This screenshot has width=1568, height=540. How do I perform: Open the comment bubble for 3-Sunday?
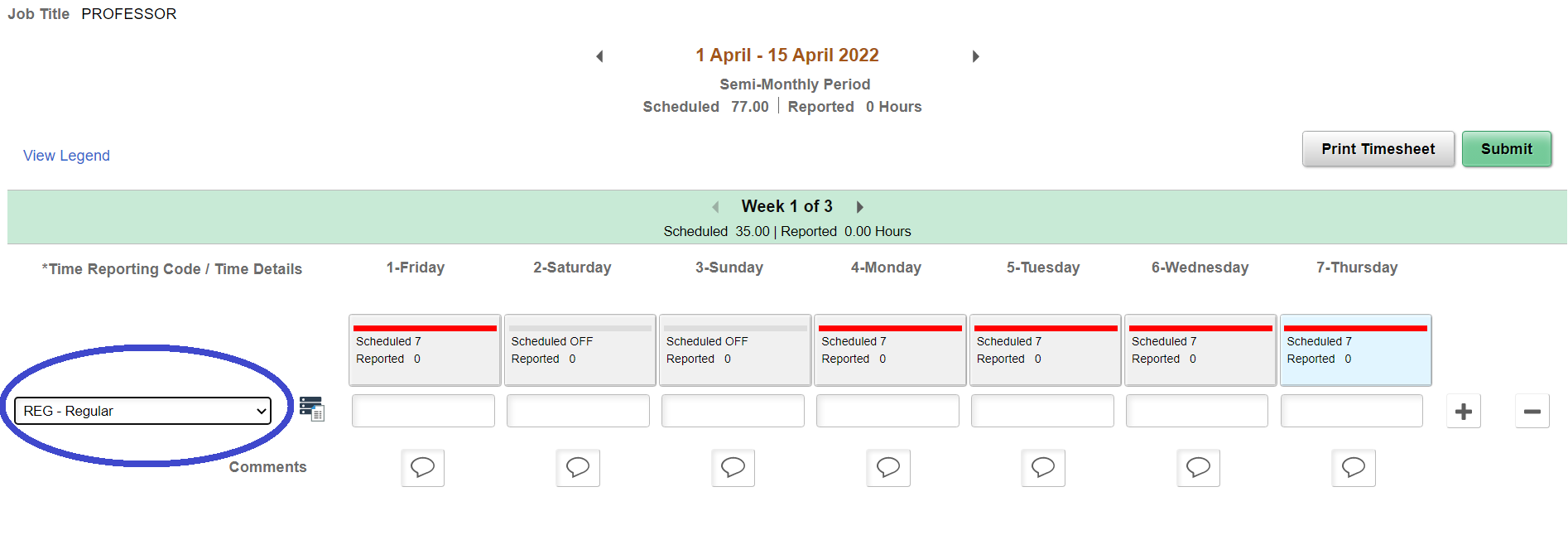pos(733,468)
